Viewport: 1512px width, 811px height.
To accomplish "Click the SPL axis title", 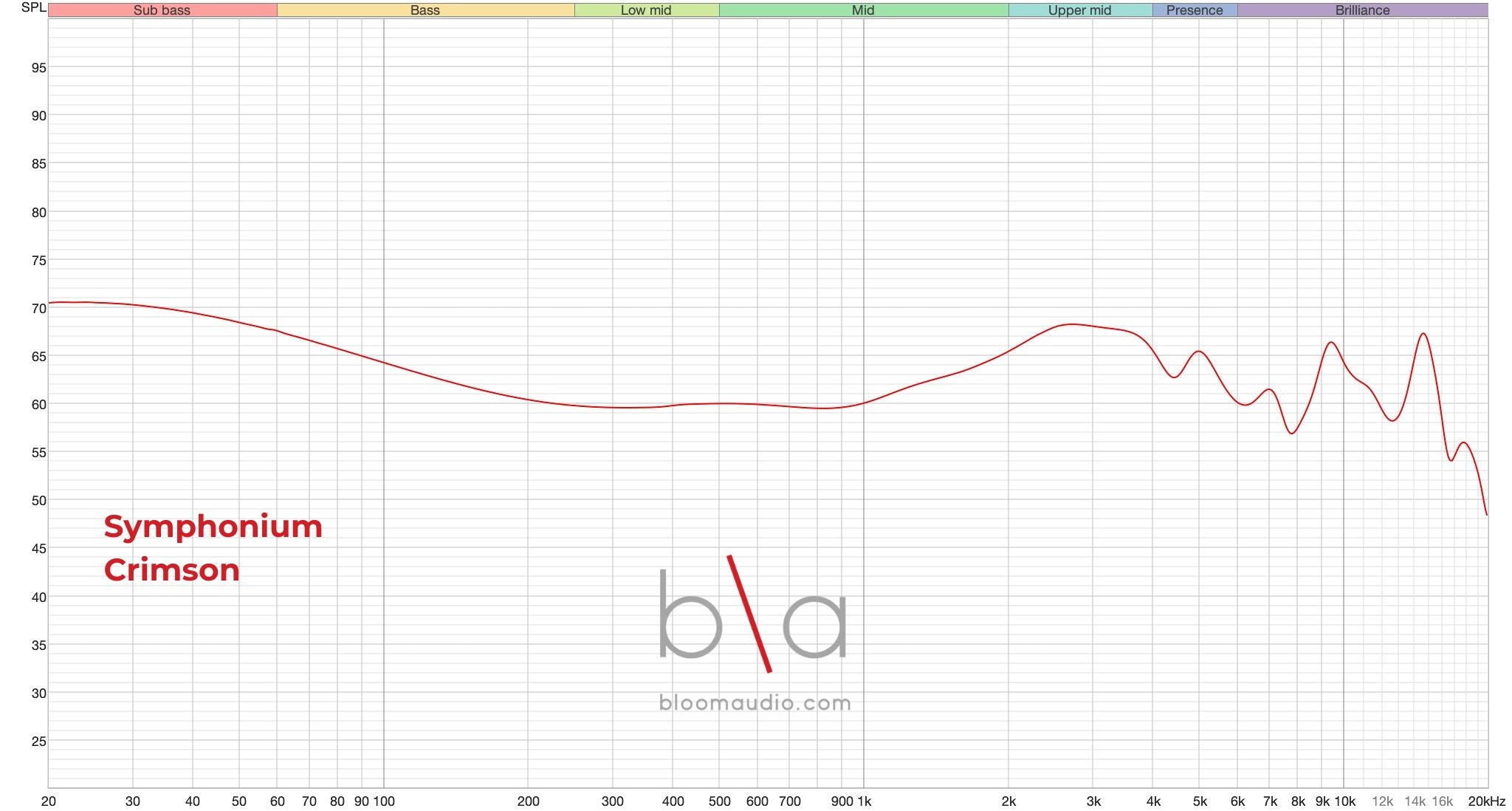I will point(33,7).
